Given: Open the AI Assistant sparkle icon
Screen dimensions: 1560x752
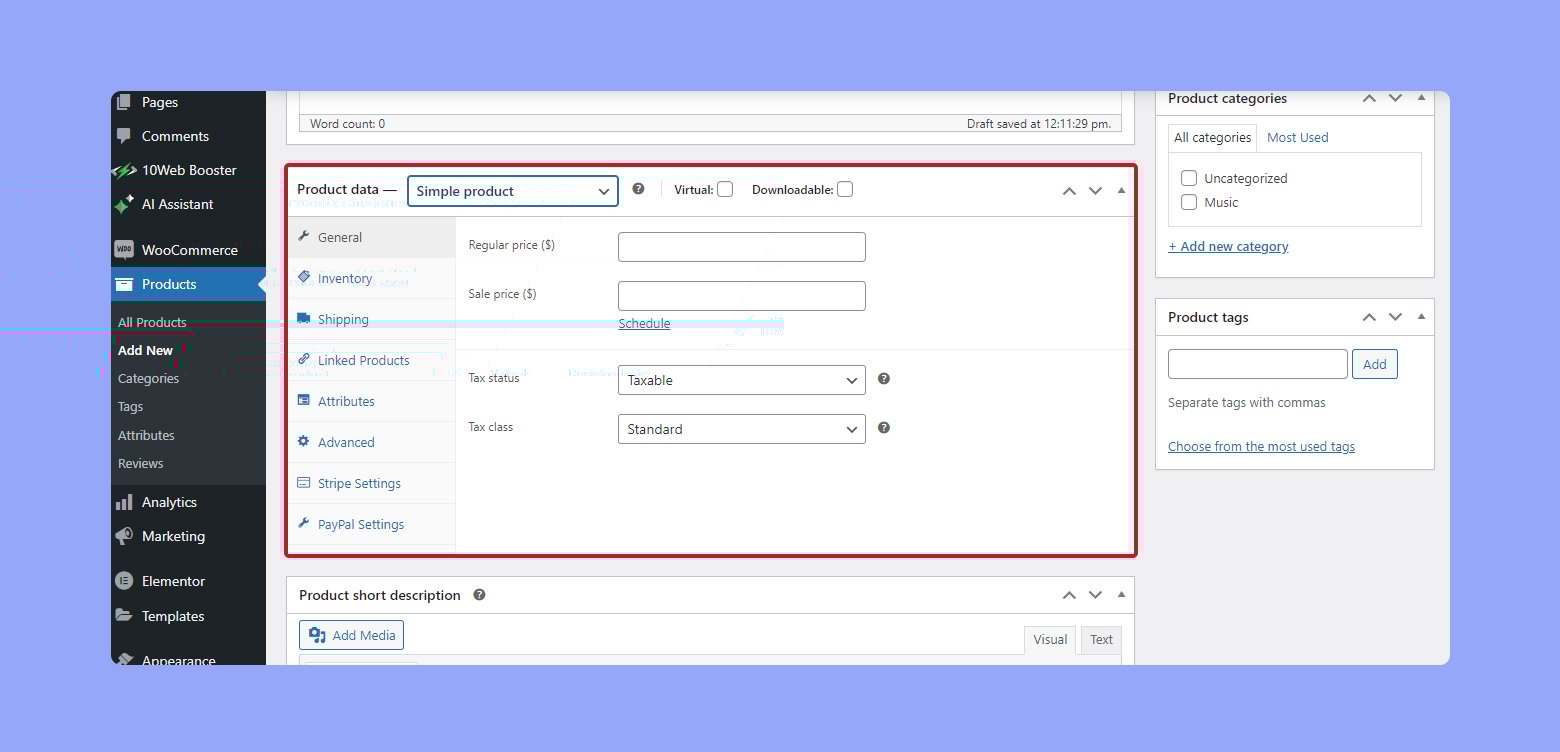Looking at the screenshot, I should tap(124, 204).
